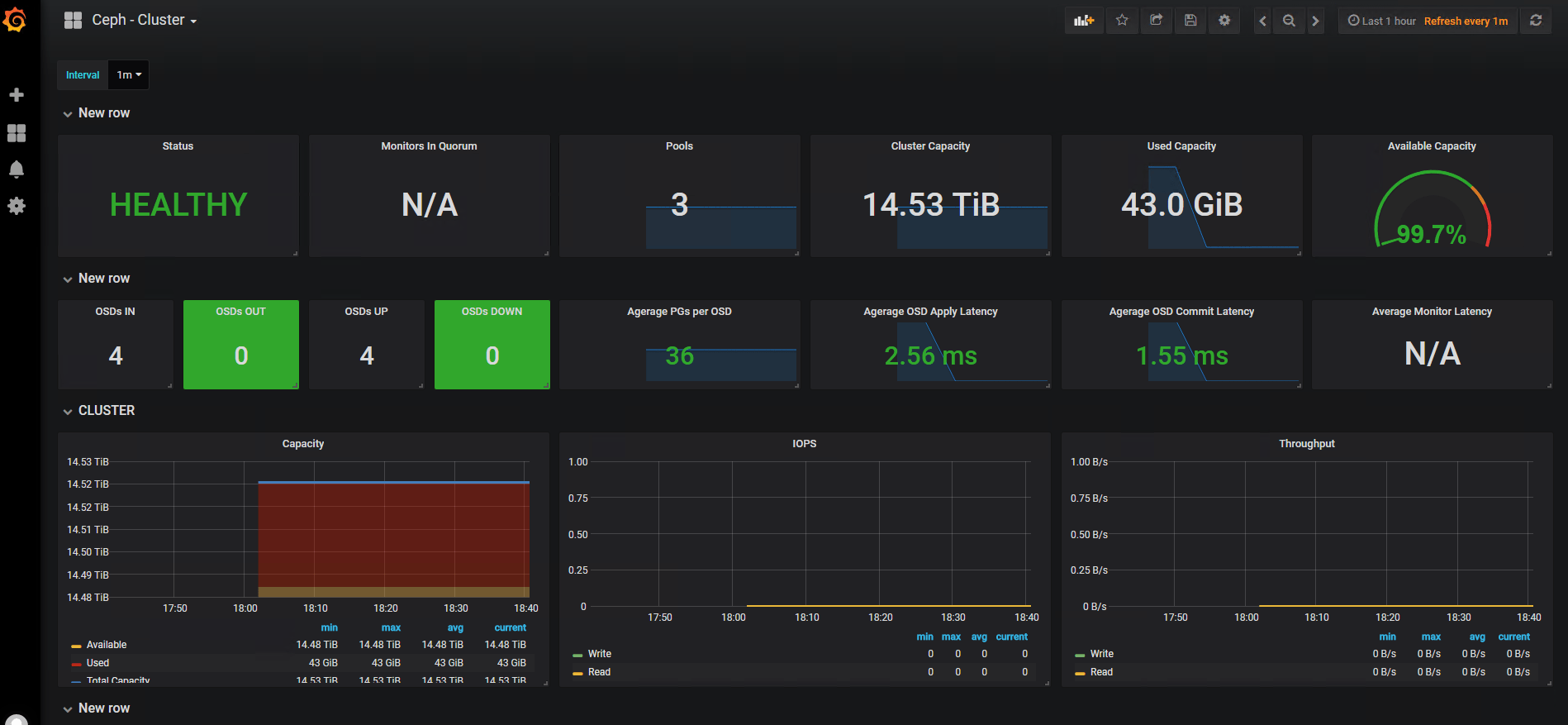
Task: Star this dashboard as favorite
Action: point(1122,21)
